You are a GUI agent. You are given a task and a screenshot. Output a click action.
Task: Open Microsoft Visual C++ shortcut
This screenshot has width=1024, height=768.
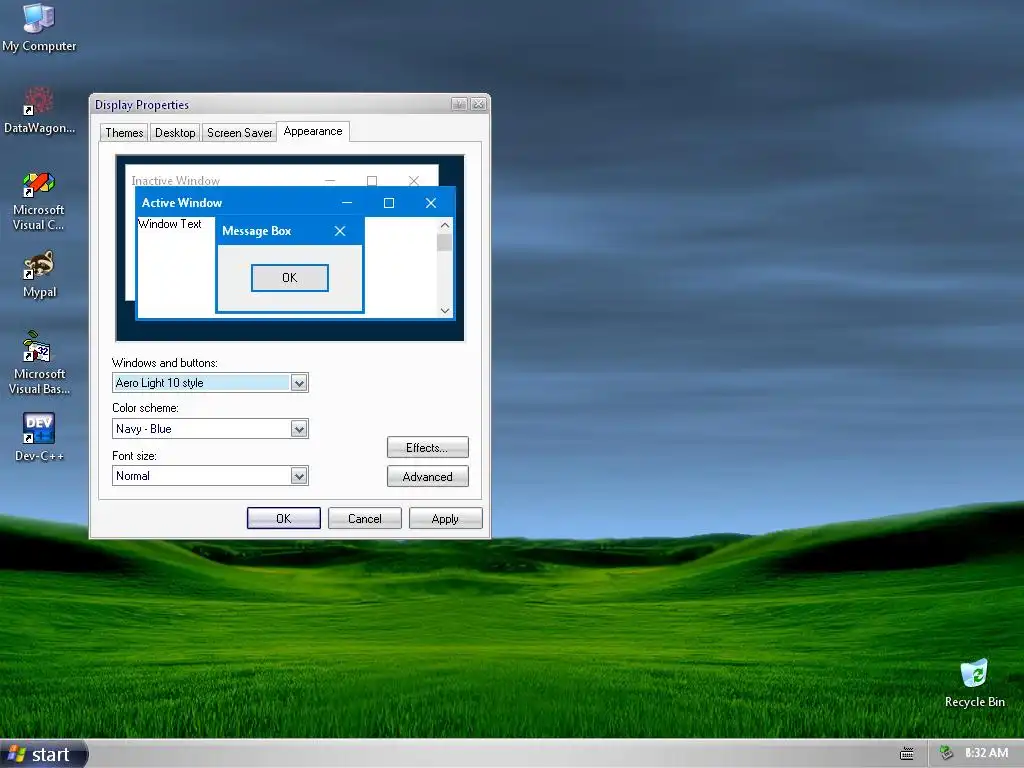39,201
